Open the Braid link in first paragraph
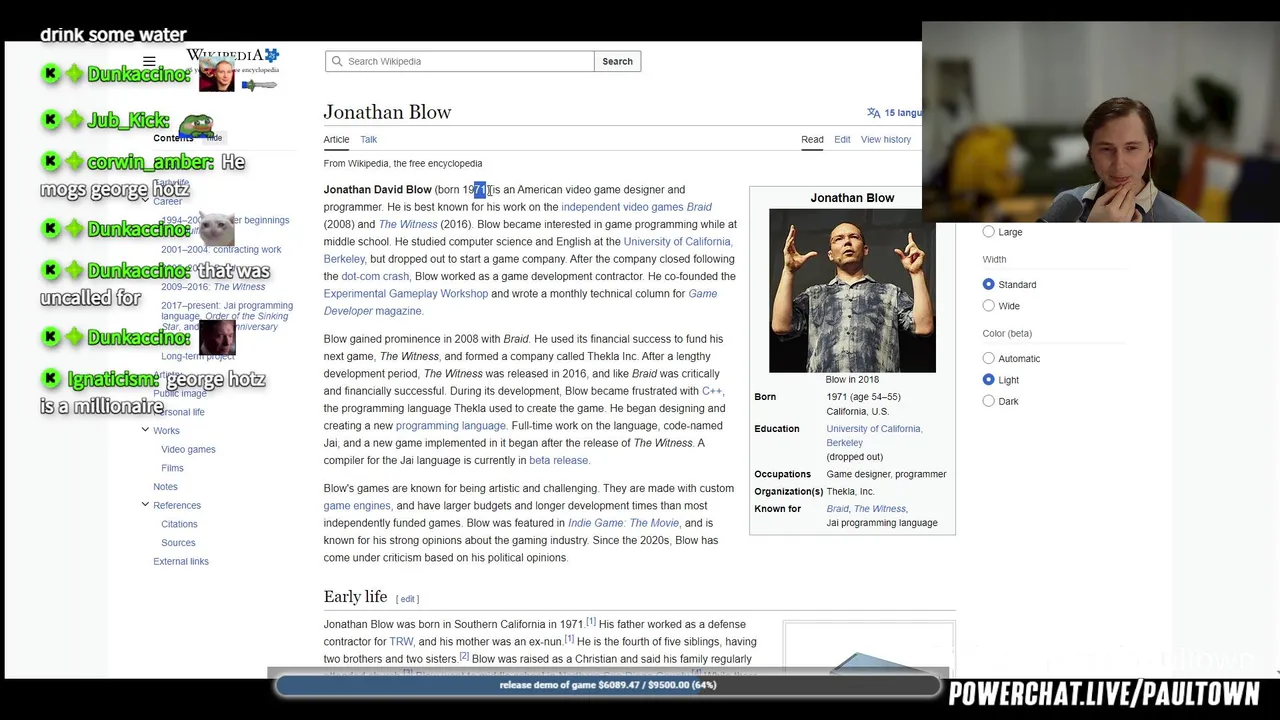Screen dimensions: 1280x720 [x=699, y=207]
